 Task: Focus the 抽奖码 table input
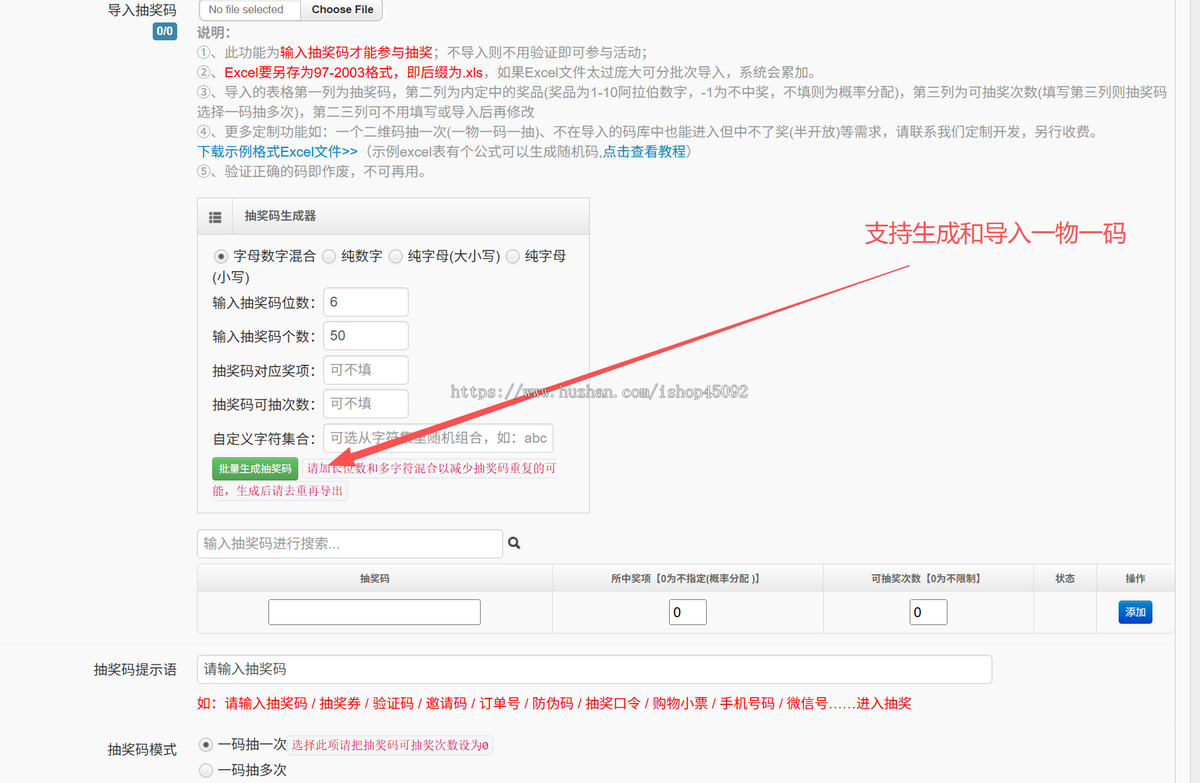(374, 612)
